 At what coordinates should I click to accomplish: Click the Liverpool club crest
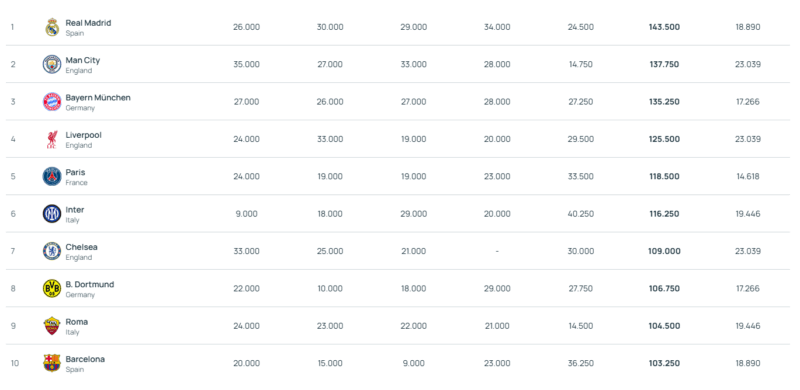[52, 139]
